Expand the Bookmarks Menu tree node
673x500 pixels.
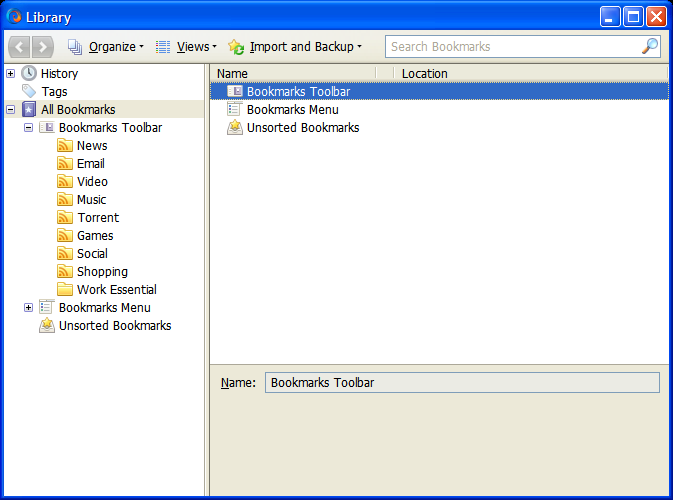pyautogui.click(x=29, y=308)
